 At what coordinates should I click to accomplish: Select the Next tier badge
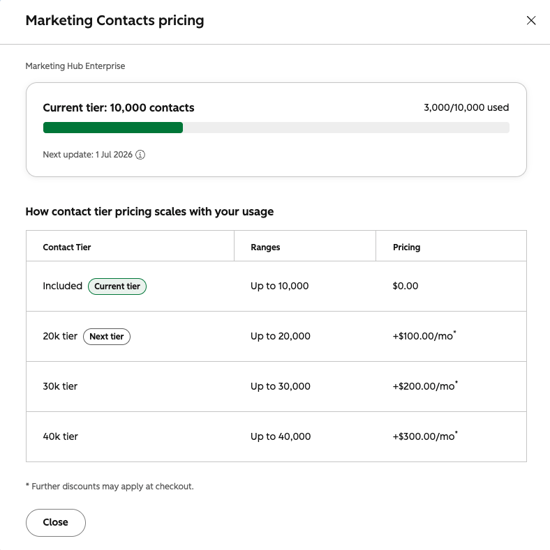(x=107, y=336)
